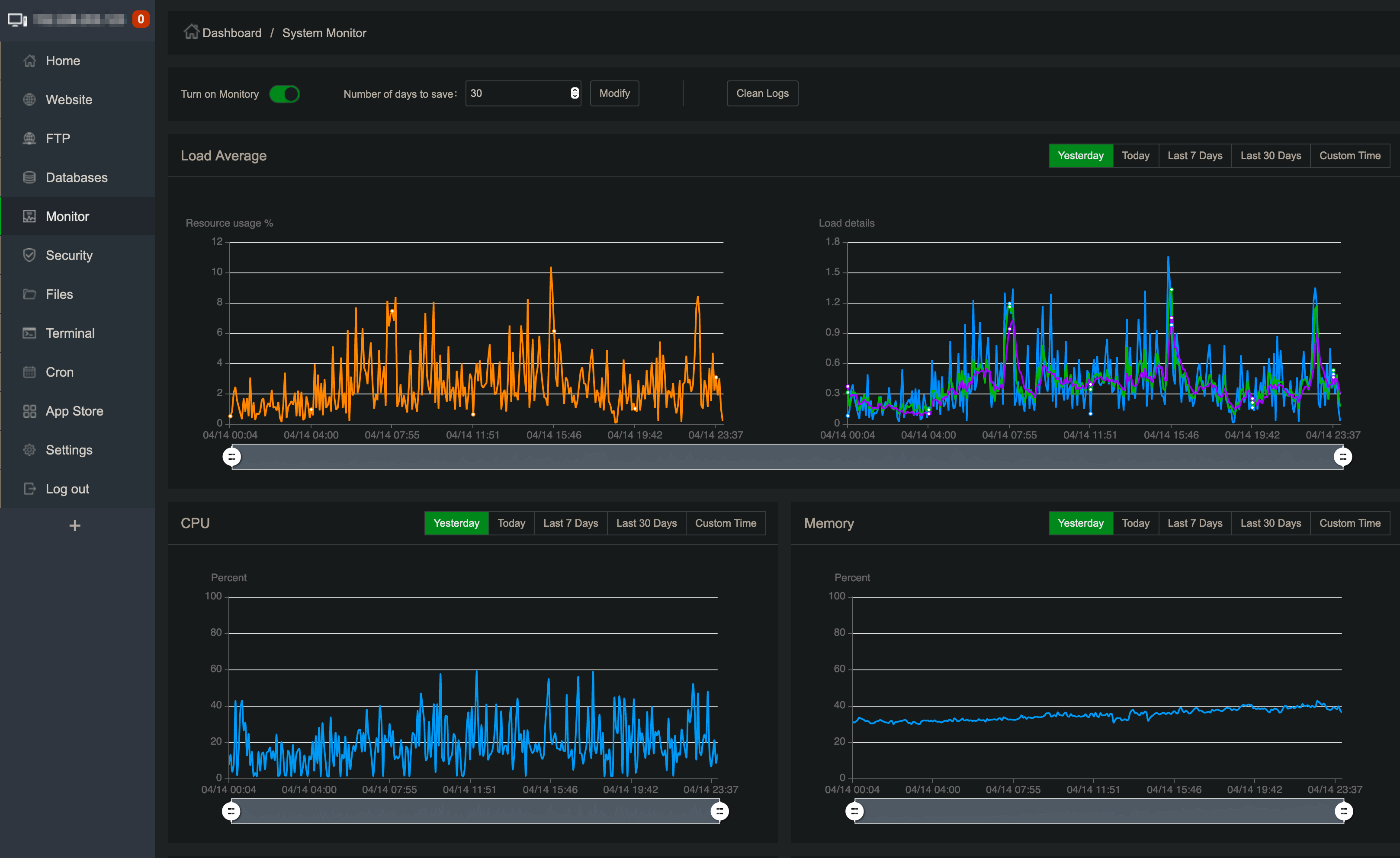This screenshot has height=858, width=1400.
Task: Click the Dashboard home icon in breadcrumb
Action: [x=191, y=32]
